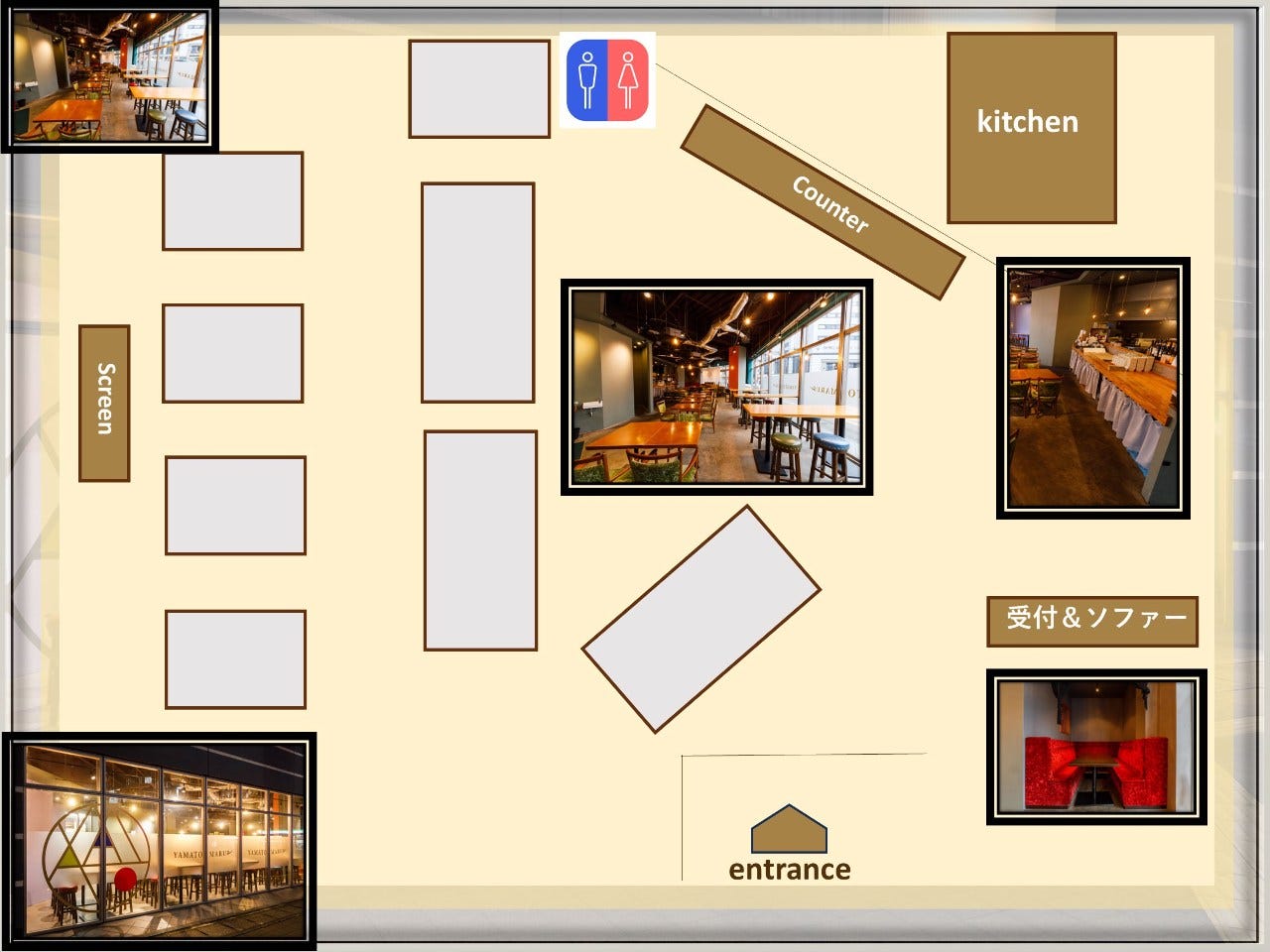Open the small top-left corner interior photo
Image resolution: width=1270 pixels, height=952 pixels.
108,76
